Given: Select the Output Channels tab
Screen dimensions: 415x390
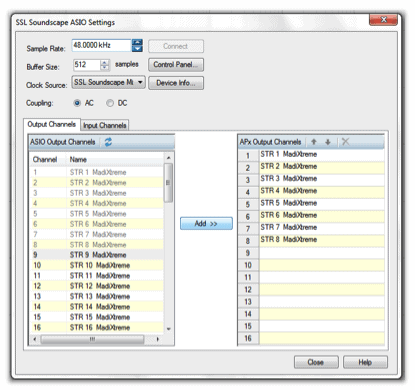Looking at the screenshot, I should (x=52, y=124).
